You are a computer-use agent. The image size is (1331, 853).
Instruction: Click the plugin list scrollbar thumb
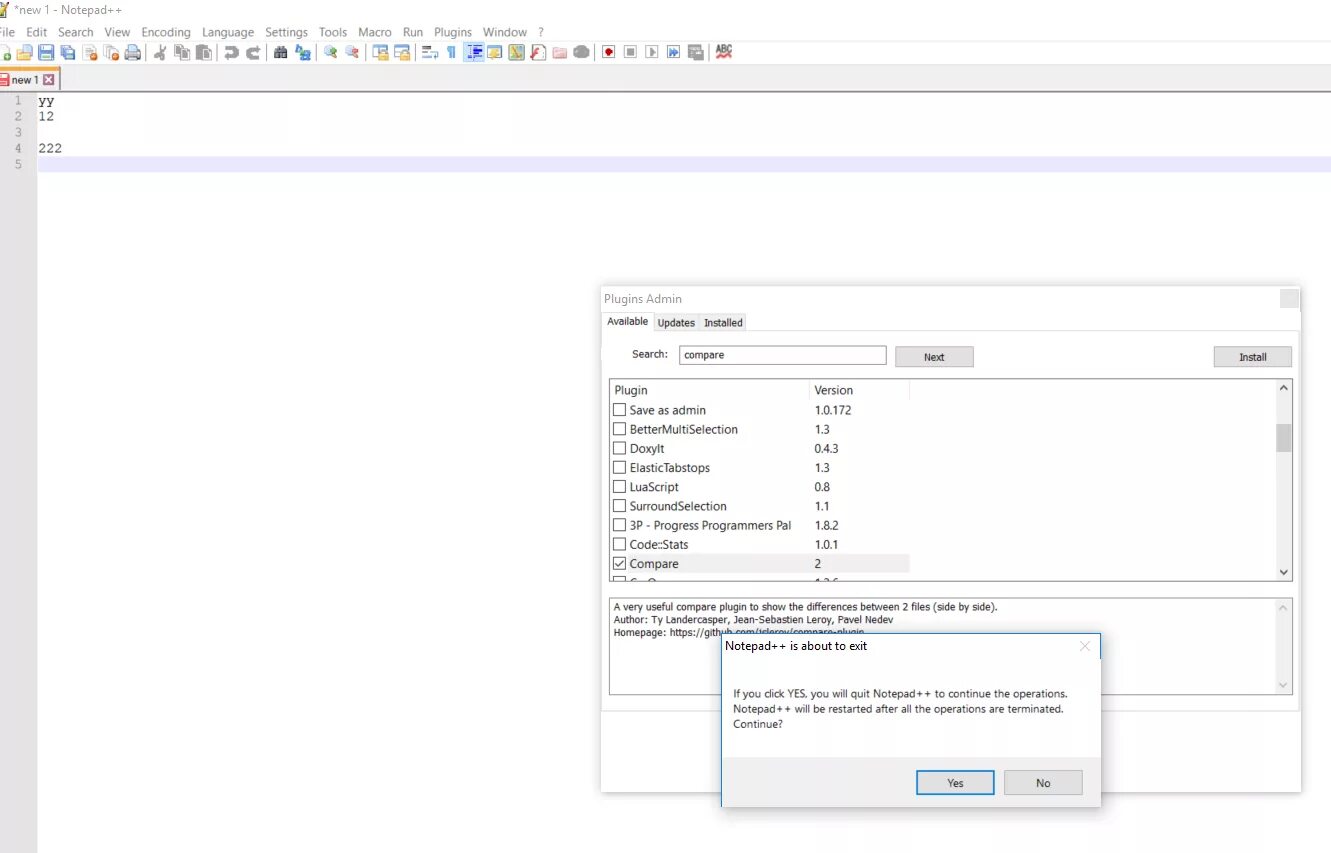tap(1284, 438)
